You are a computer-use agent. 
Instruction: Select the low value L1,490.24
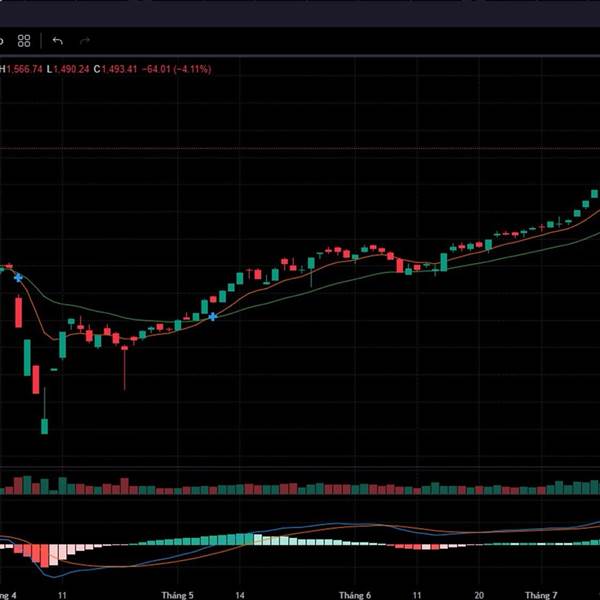point(68,69)
